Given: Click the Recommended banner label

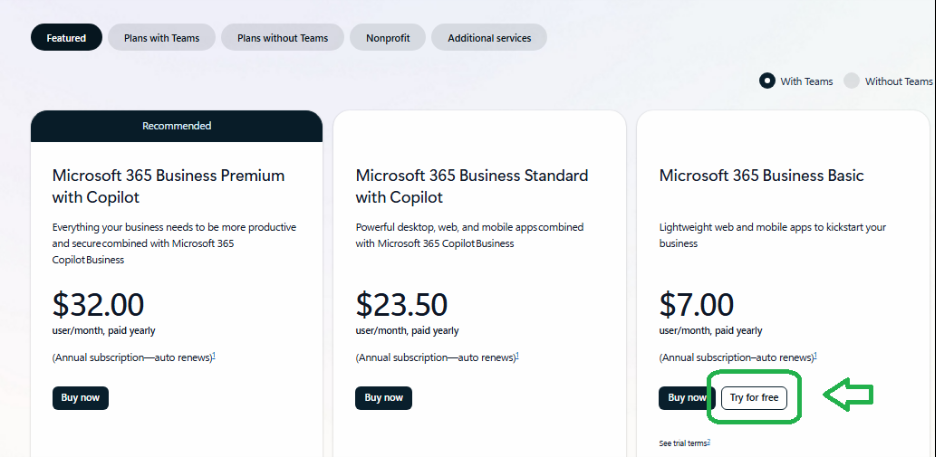Looking at the screenshot, I should (177, 126).
